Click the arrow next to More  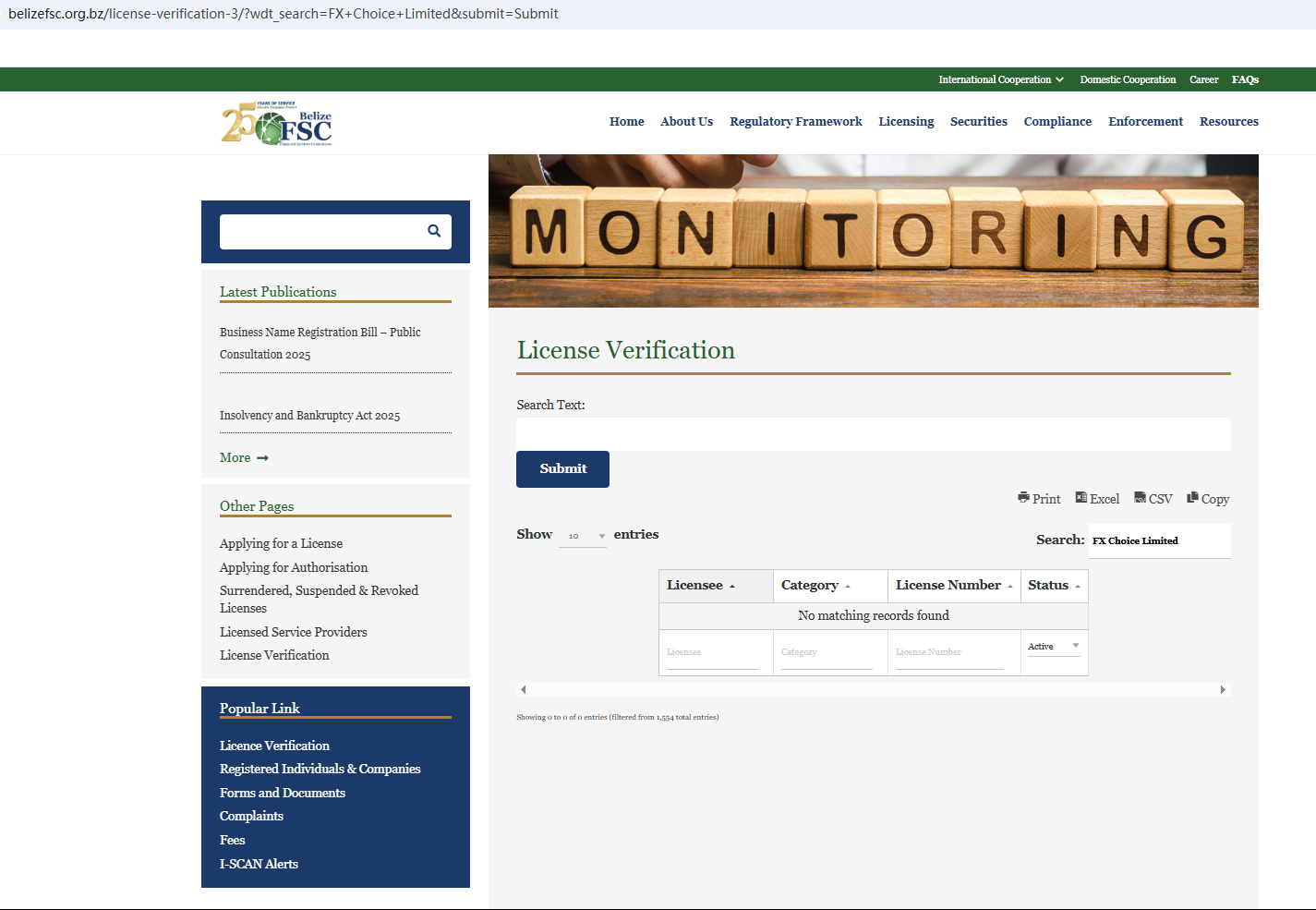pos(263,458)
